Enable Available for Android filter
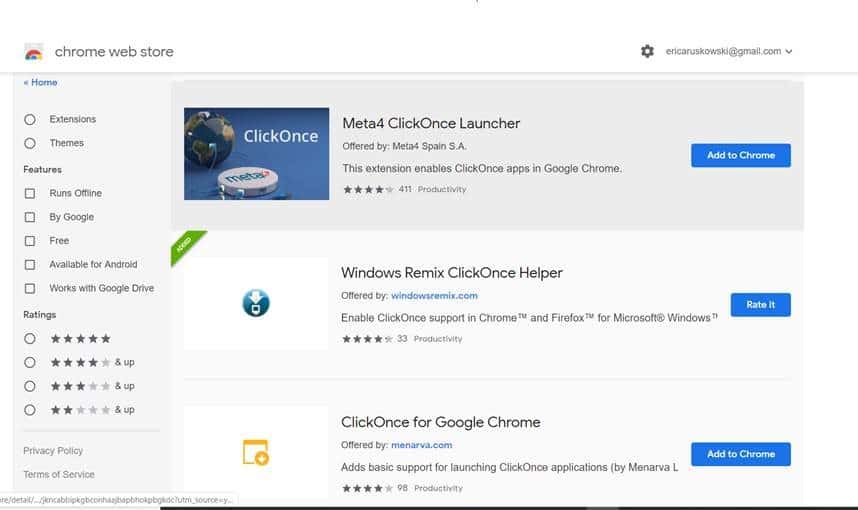This screenshot has width=858, height=510. [30, 265]
